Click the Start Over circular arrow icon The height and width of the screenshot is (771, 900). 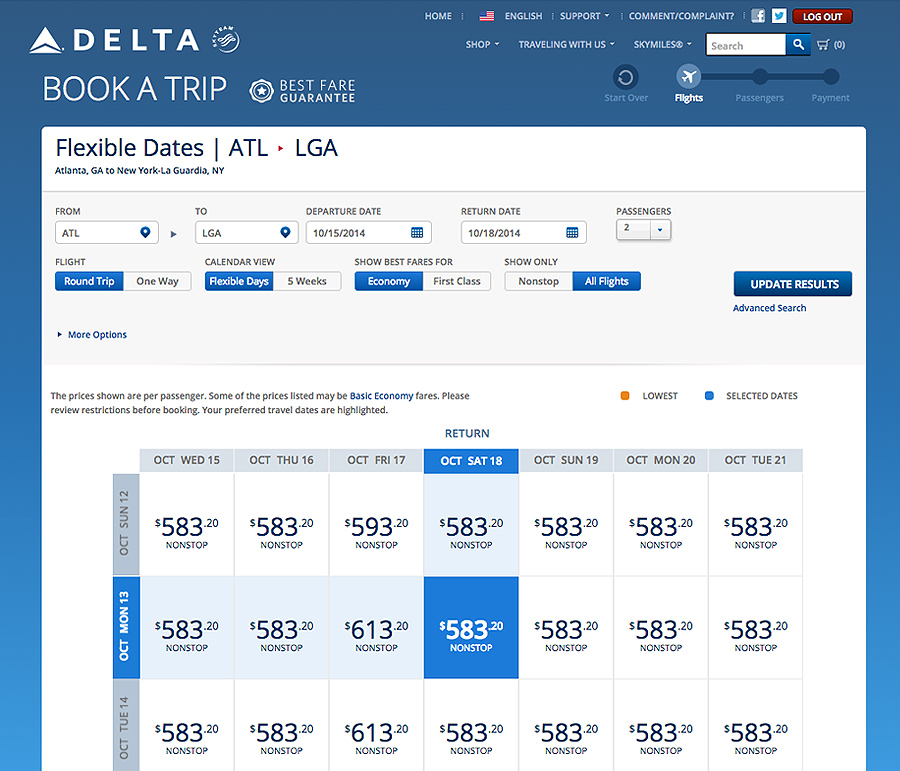click(626, 77)
